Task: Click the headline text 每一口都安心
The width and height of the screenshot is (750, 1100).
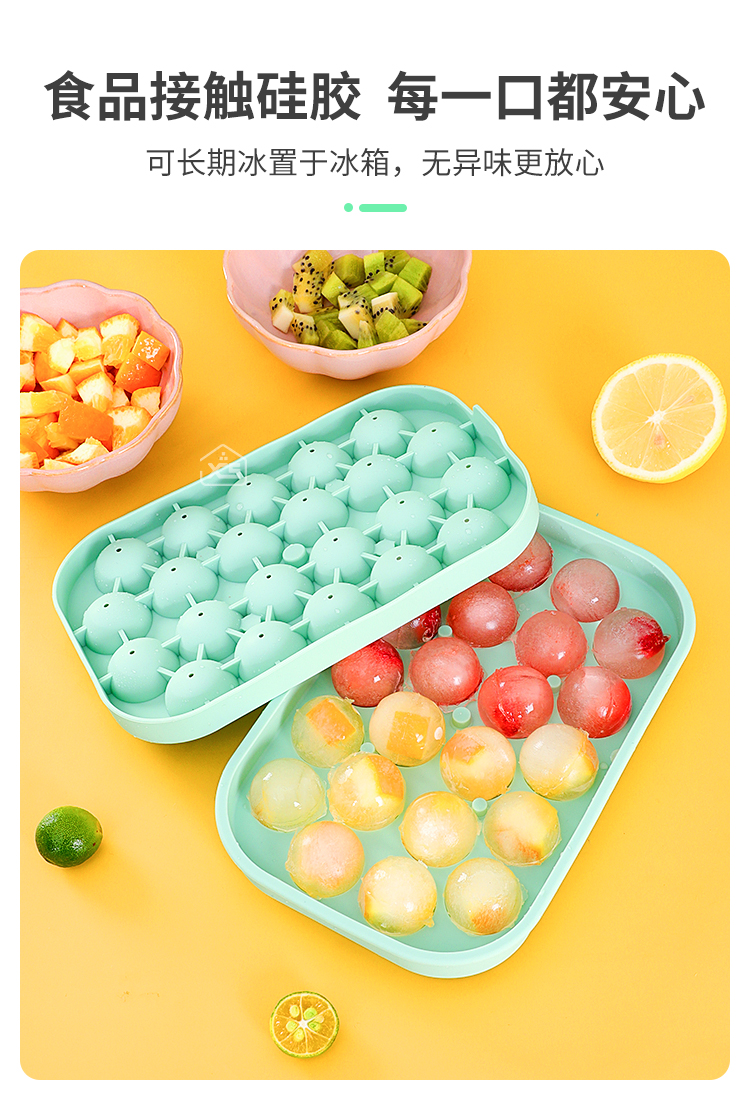Action: (x=546, y=96)
